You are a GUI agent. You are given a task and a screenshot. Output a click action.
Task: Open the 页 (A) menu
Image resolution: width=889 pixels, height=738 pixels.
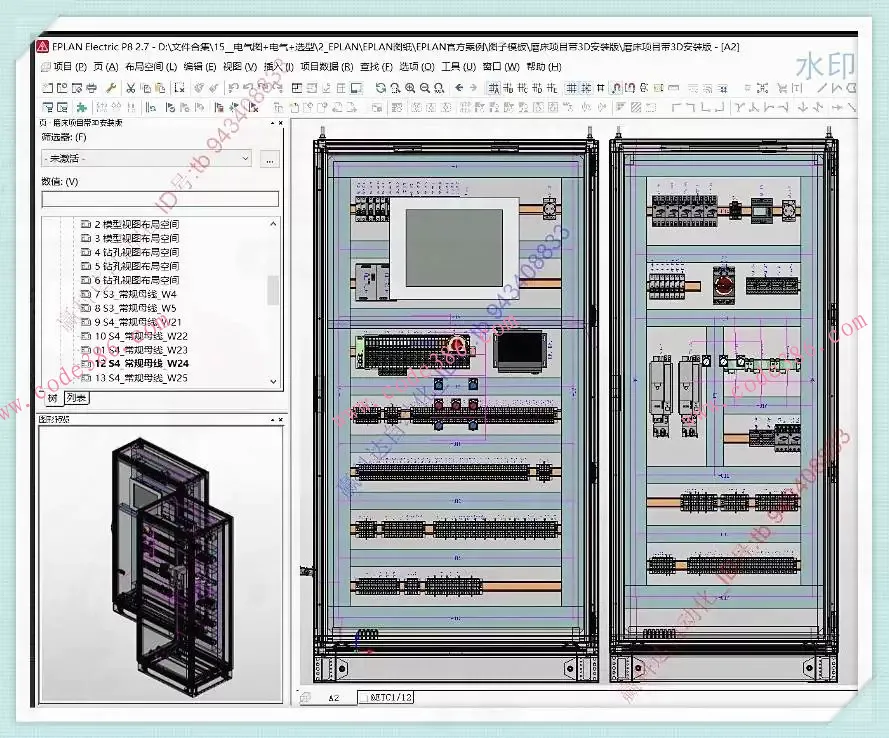(x=105, y=67)
